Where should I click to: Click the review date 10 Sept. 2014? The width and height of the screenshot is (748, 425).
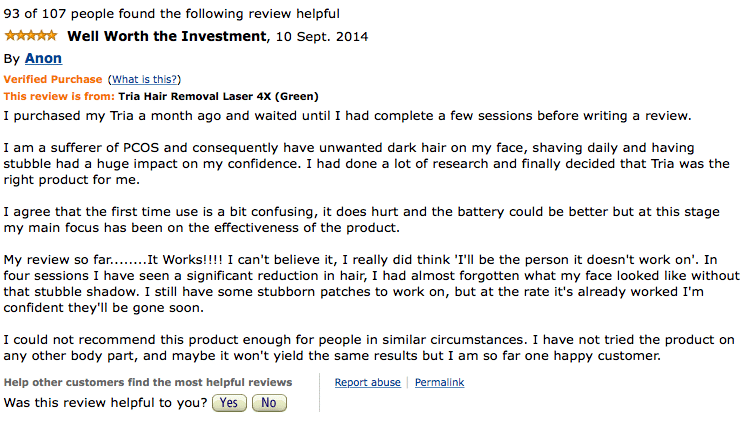pyautogui.click(x=322, y=37)
